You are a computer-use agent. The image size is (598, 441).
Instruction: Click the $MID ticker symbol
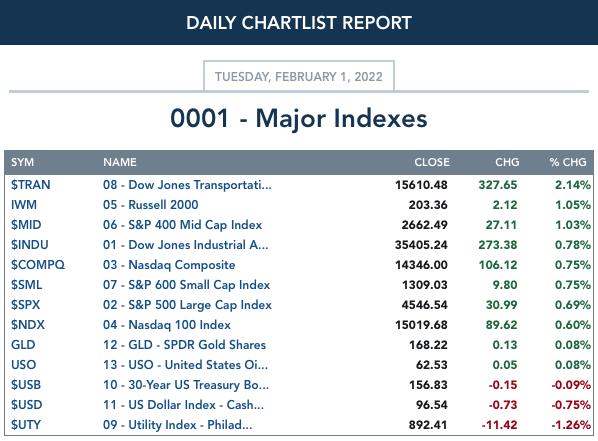(x=26, y=225)
